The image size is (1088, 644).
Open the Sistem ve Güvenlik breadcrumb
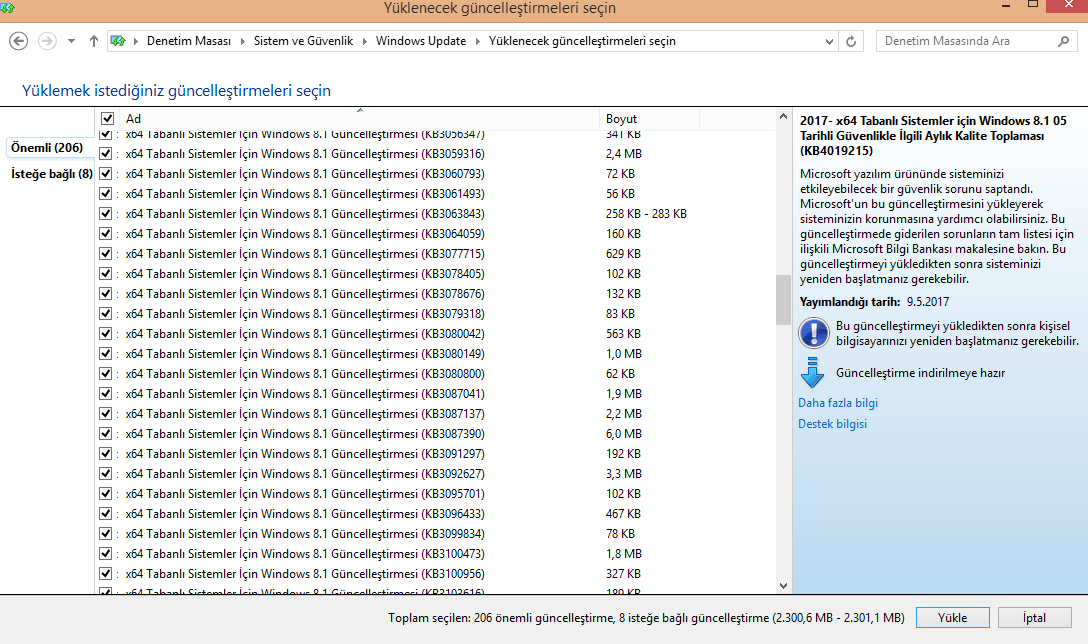click(303, 41)
